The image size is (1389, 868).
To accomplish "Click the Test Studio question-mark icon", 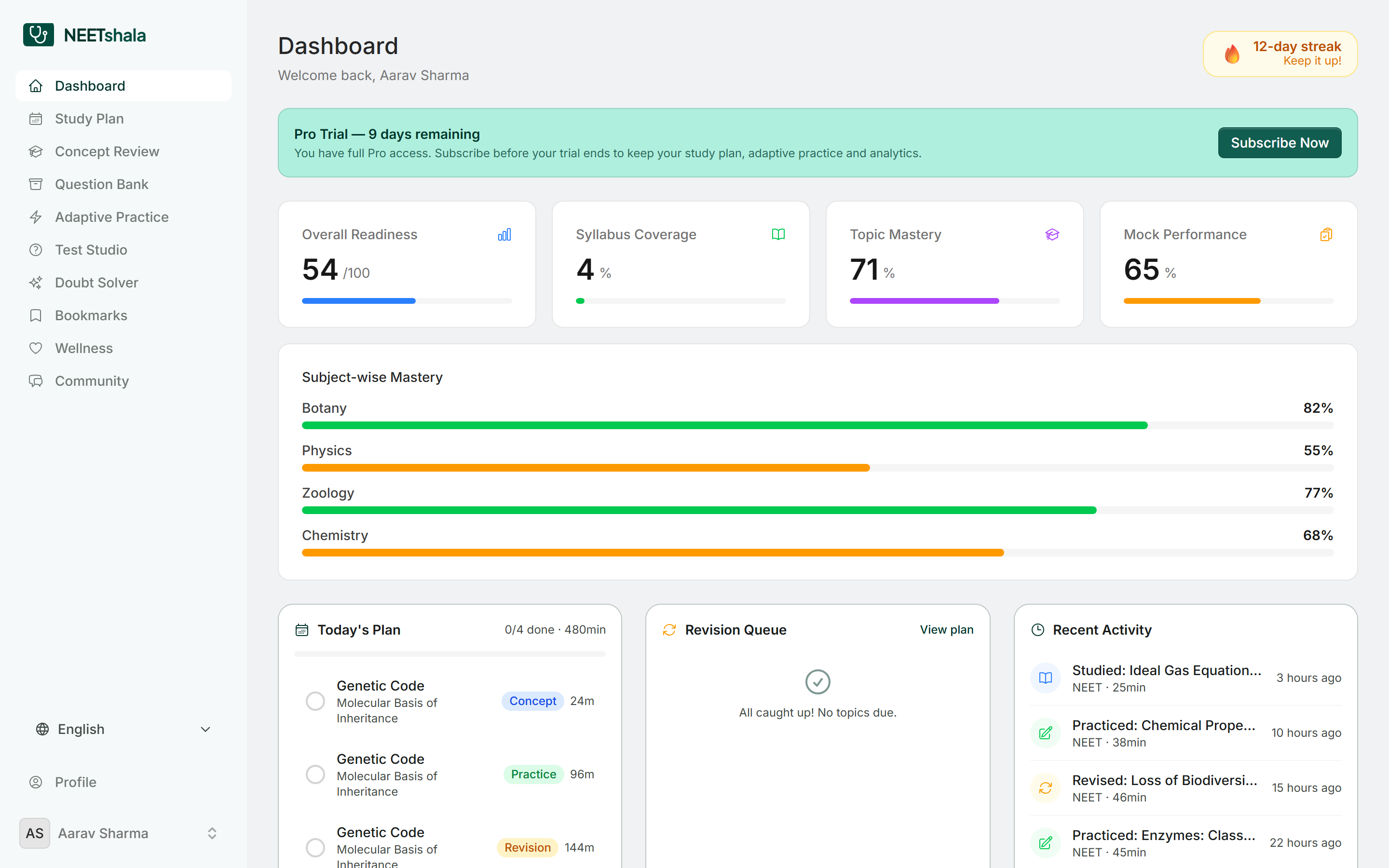I will click(36, 250).
